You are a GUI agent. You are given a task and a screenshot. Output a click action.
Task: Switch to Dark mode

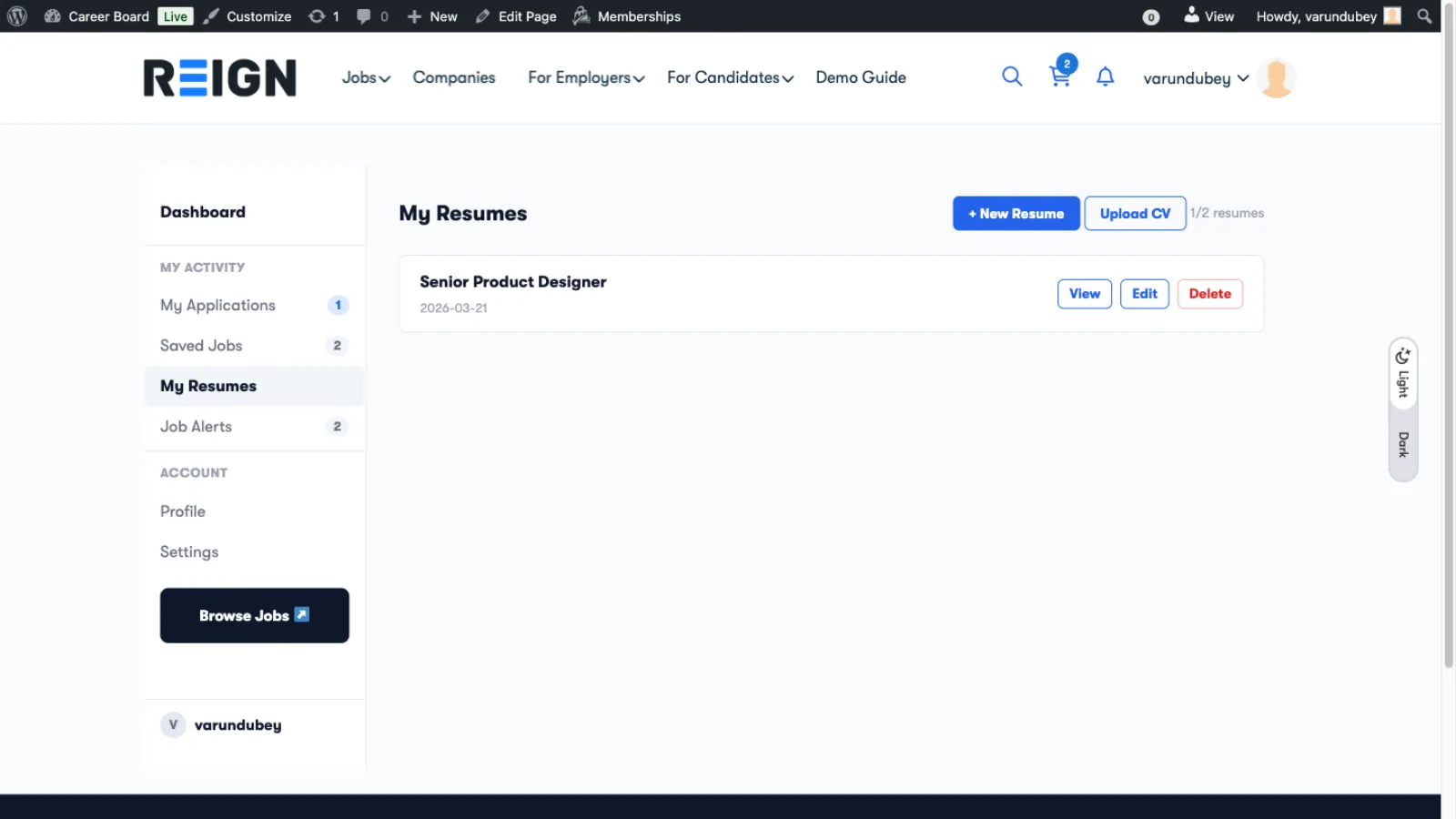(1403, 444)
